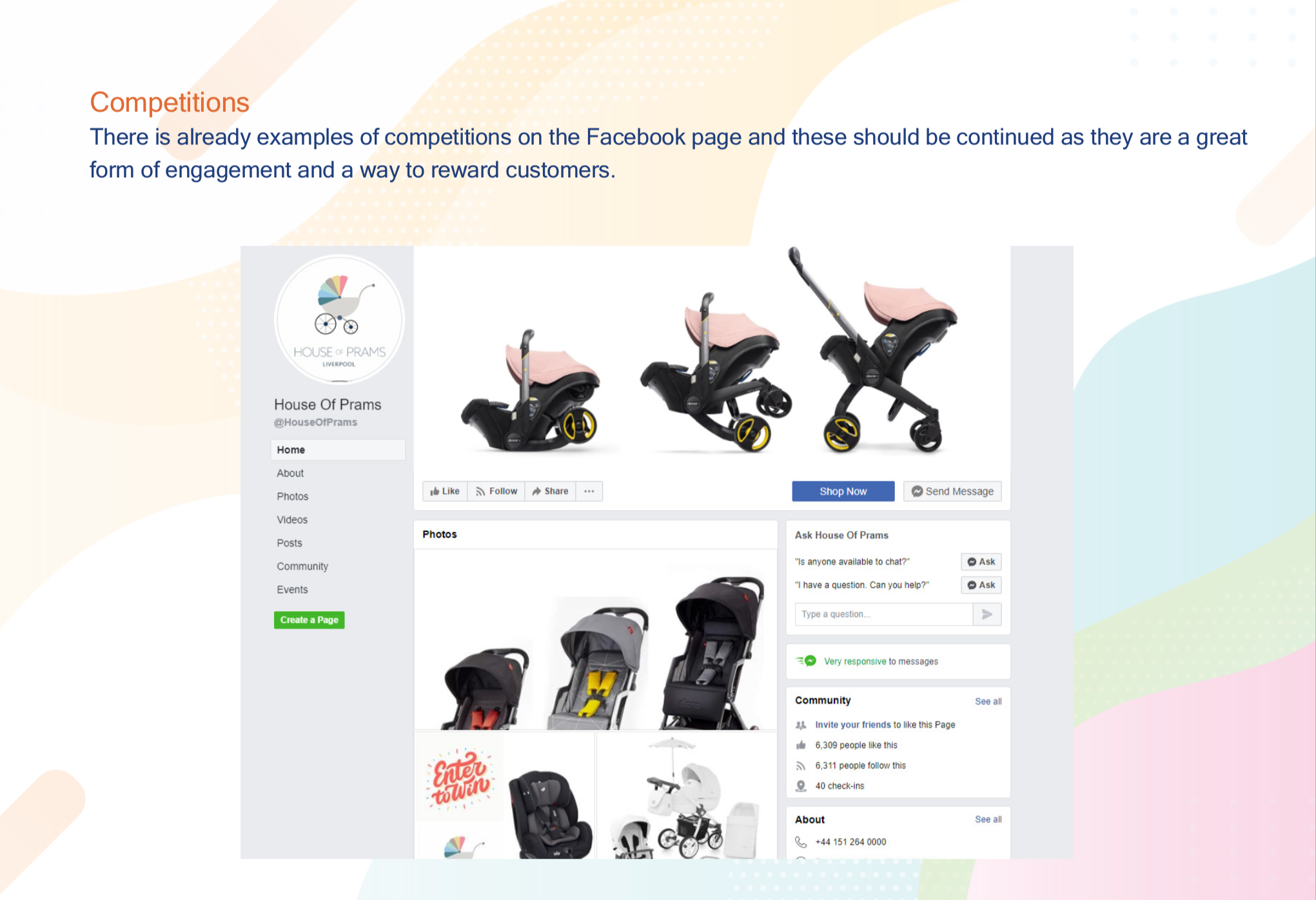Go to the Photos sidebar section
This screenshot has width=1316, height=900.
[x=293, y=496]
